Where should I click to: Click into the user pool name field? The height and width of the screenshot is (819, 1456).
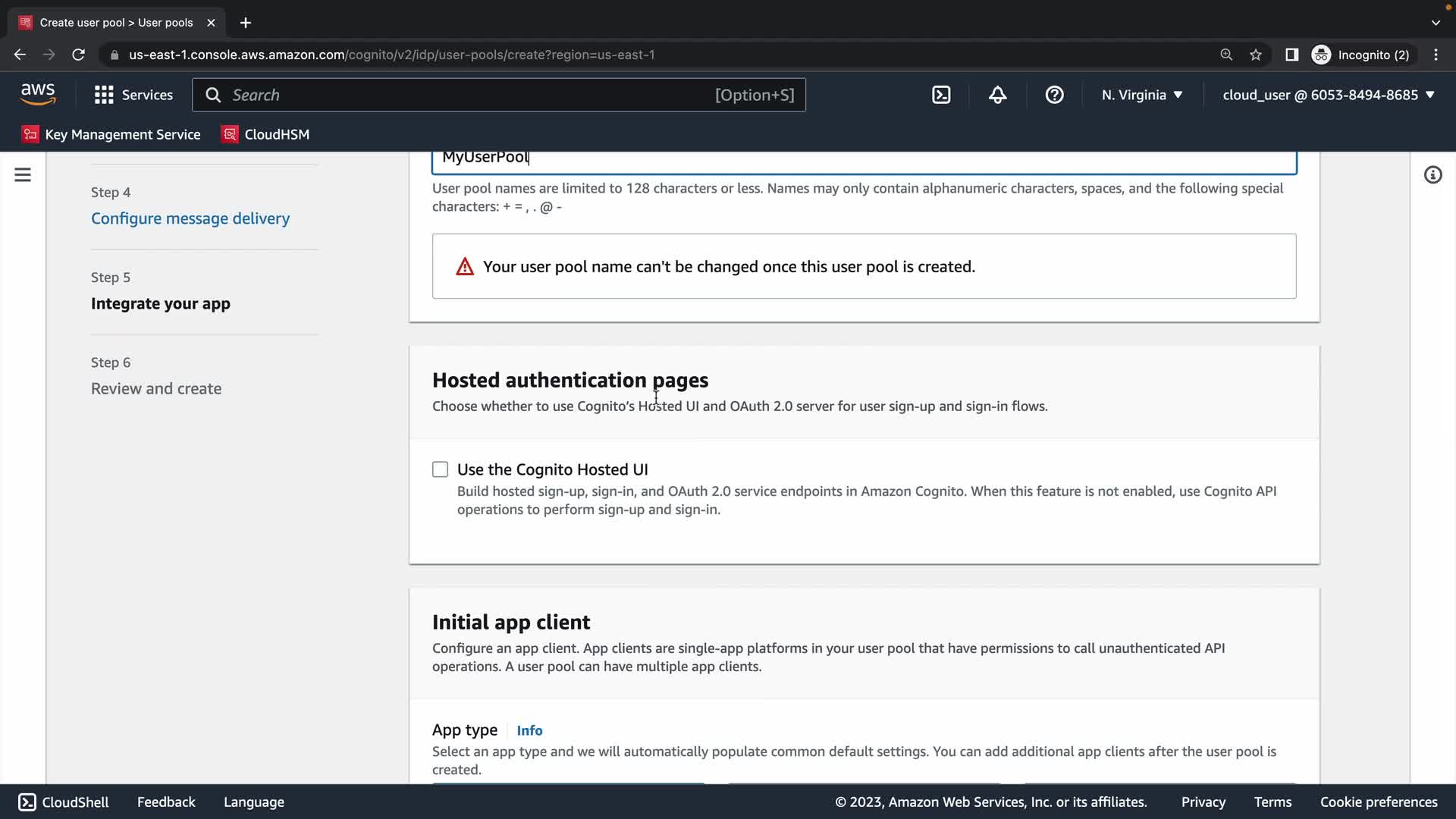pyautogui.click(x=864, y=158)
